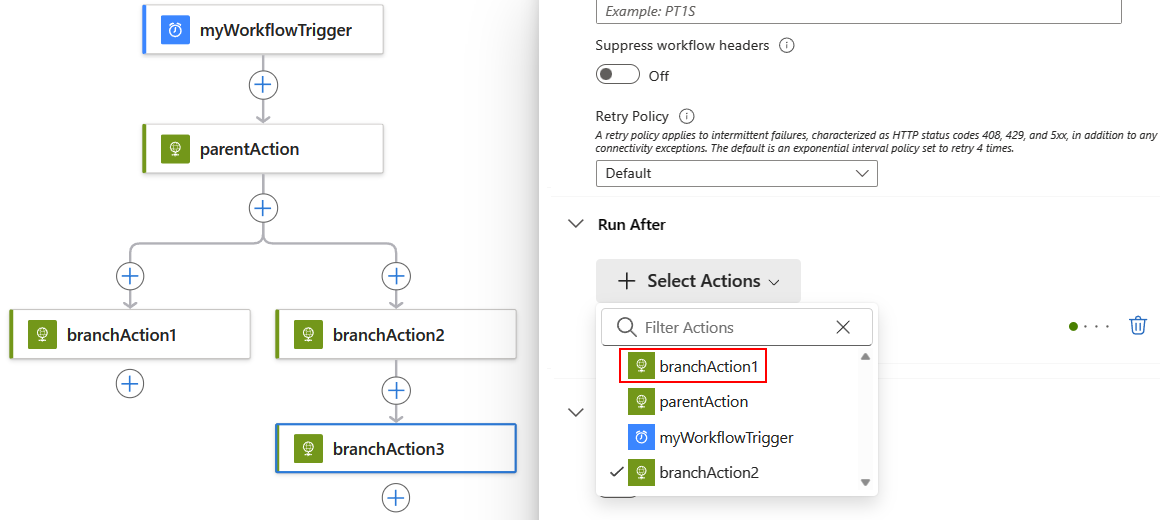Delete the run after entry with trash icon
Image resolution: width=1170 pixels, height=520 pixels.
pos(1137,326)
